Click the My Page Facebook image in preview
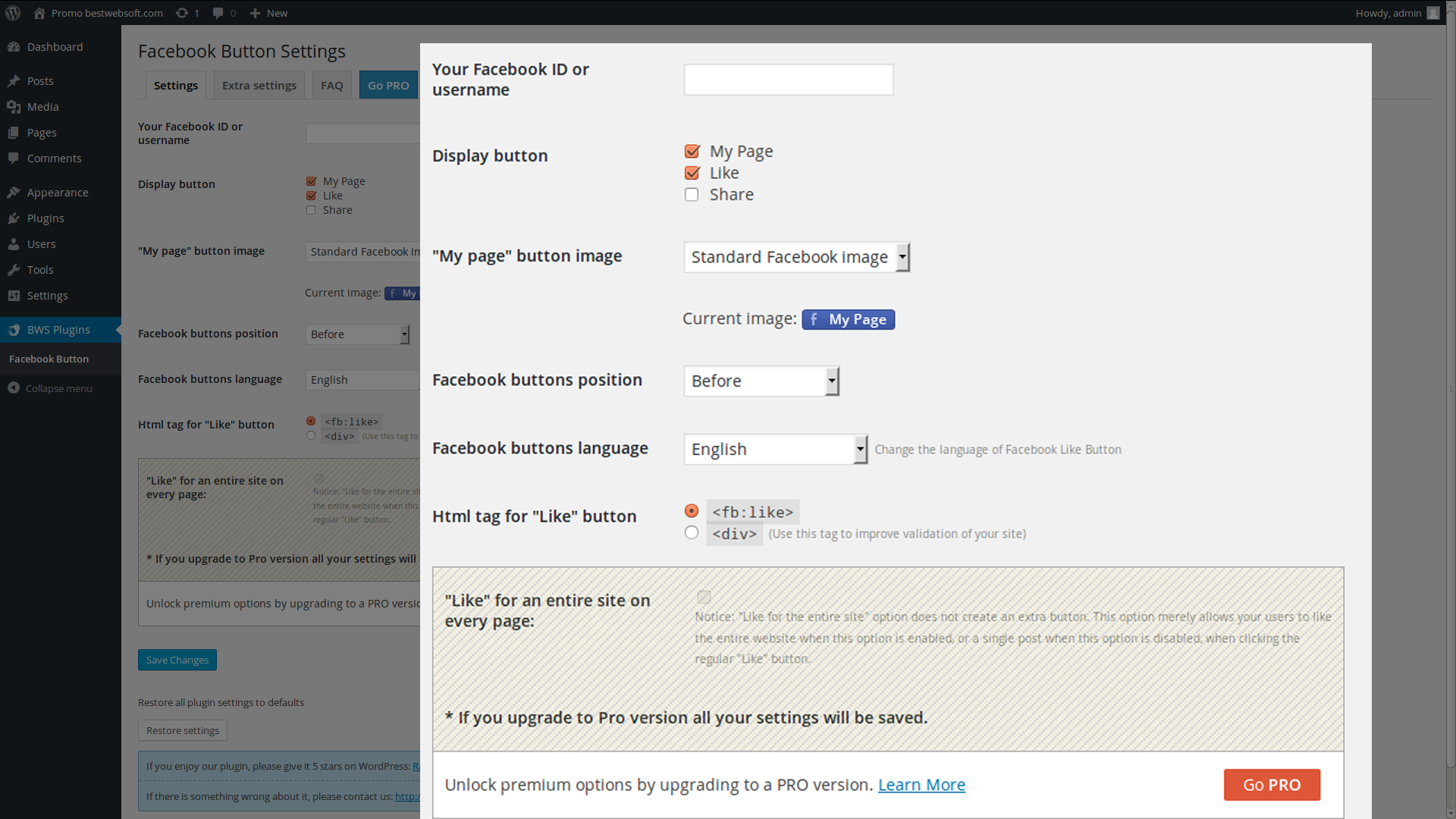 coord(849,320)
